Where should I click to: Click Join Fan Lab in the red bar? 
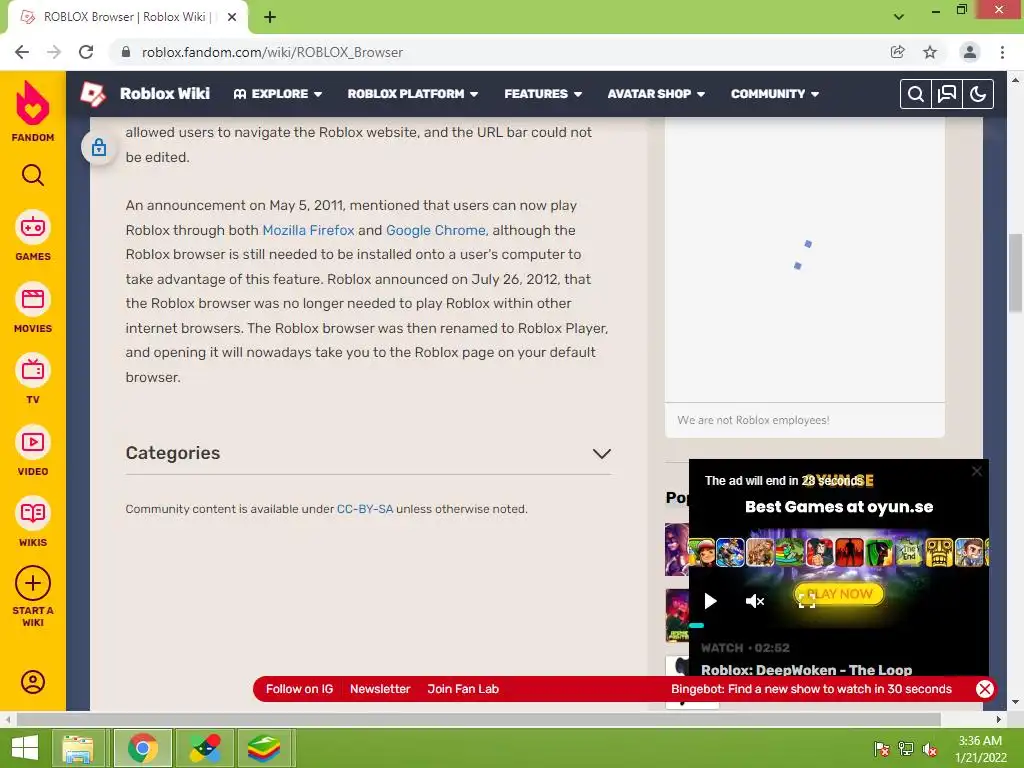463,689
